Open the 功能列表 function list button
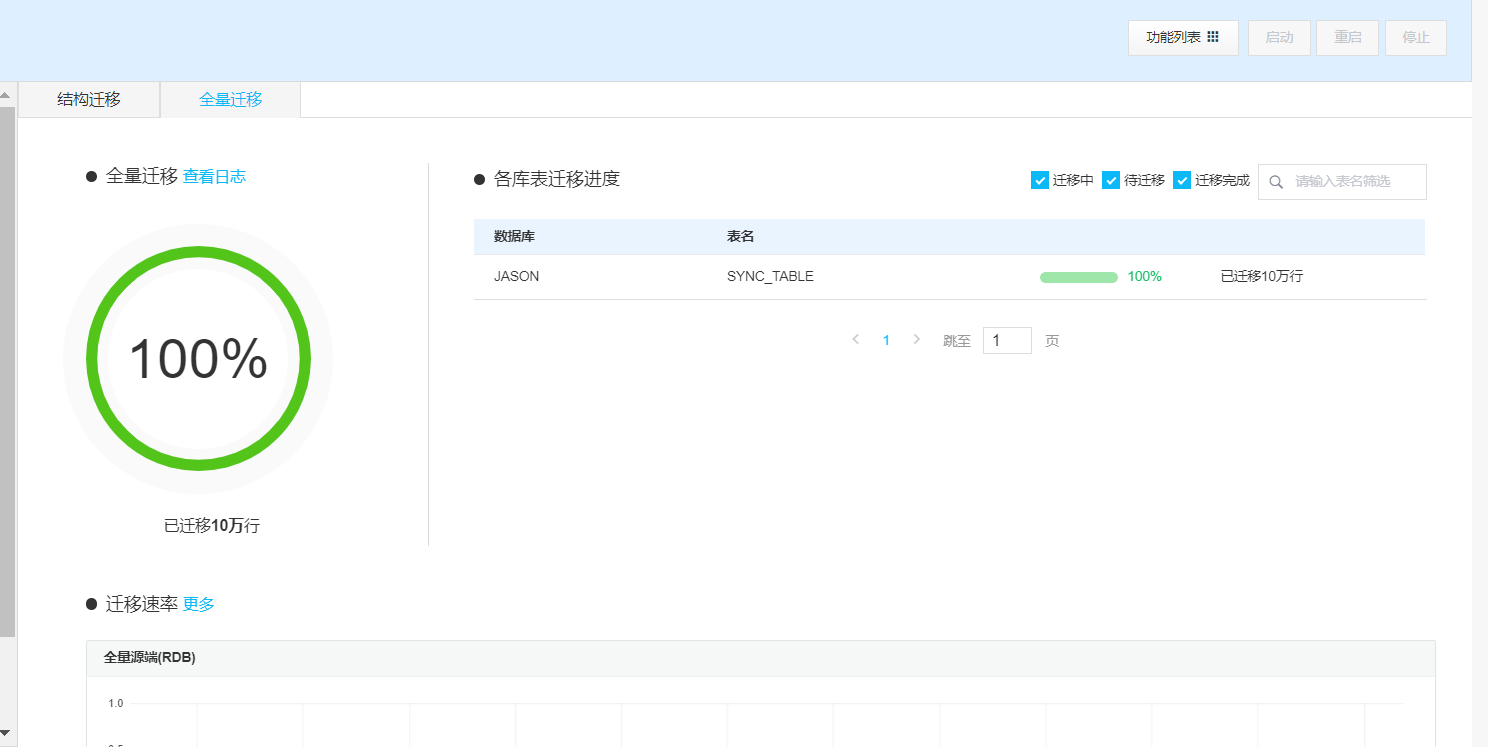 (1183, 38)
